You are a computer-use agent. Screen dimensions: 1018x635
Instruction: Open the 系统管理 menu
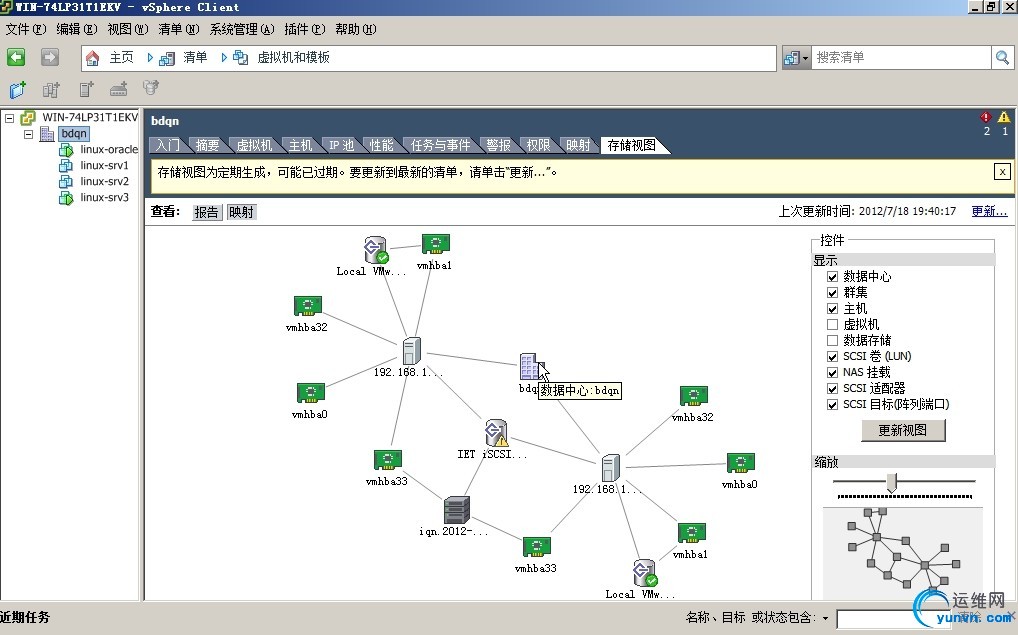pos(242,29)
